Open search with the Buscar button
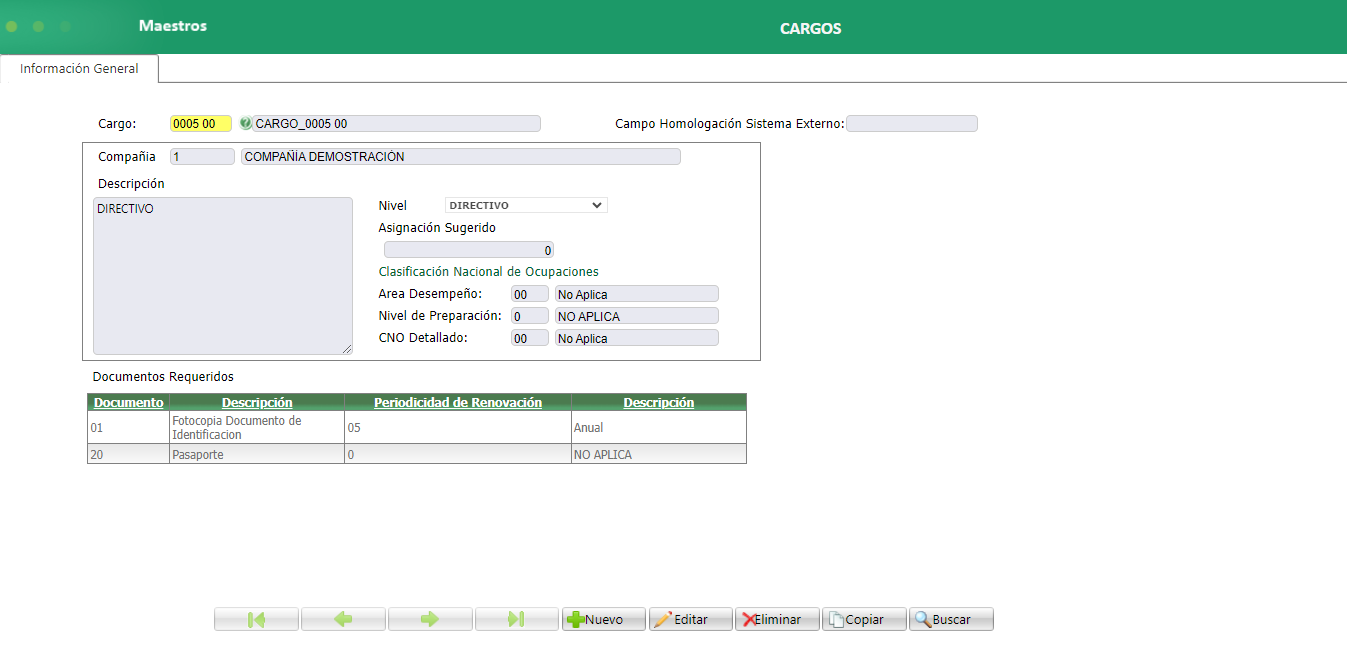The height and width of the screenshot is (652, 1347). point(951,619)
